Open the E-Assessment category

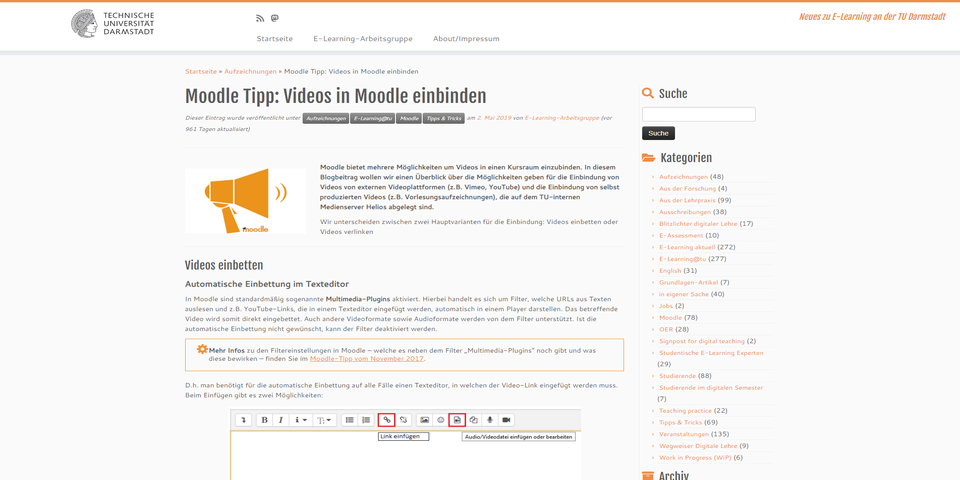681,235
